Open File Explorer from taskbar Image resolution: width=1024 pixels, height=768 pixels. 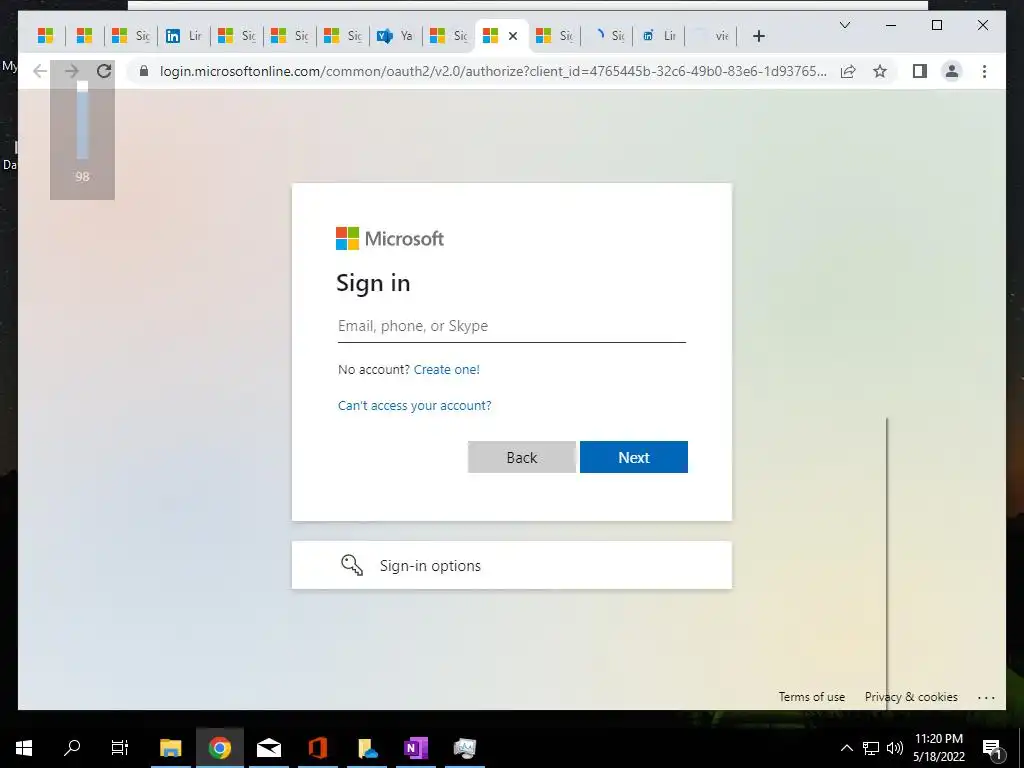(x=171, y=748)
